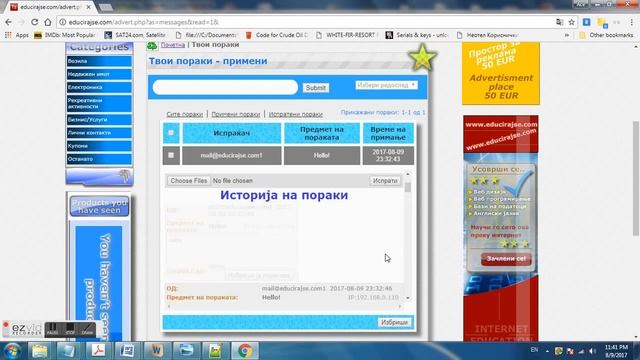Open the WHITE-FIR-RESORT bookmark
Viewport: 640px width, 360px height.
pos(347,35)
